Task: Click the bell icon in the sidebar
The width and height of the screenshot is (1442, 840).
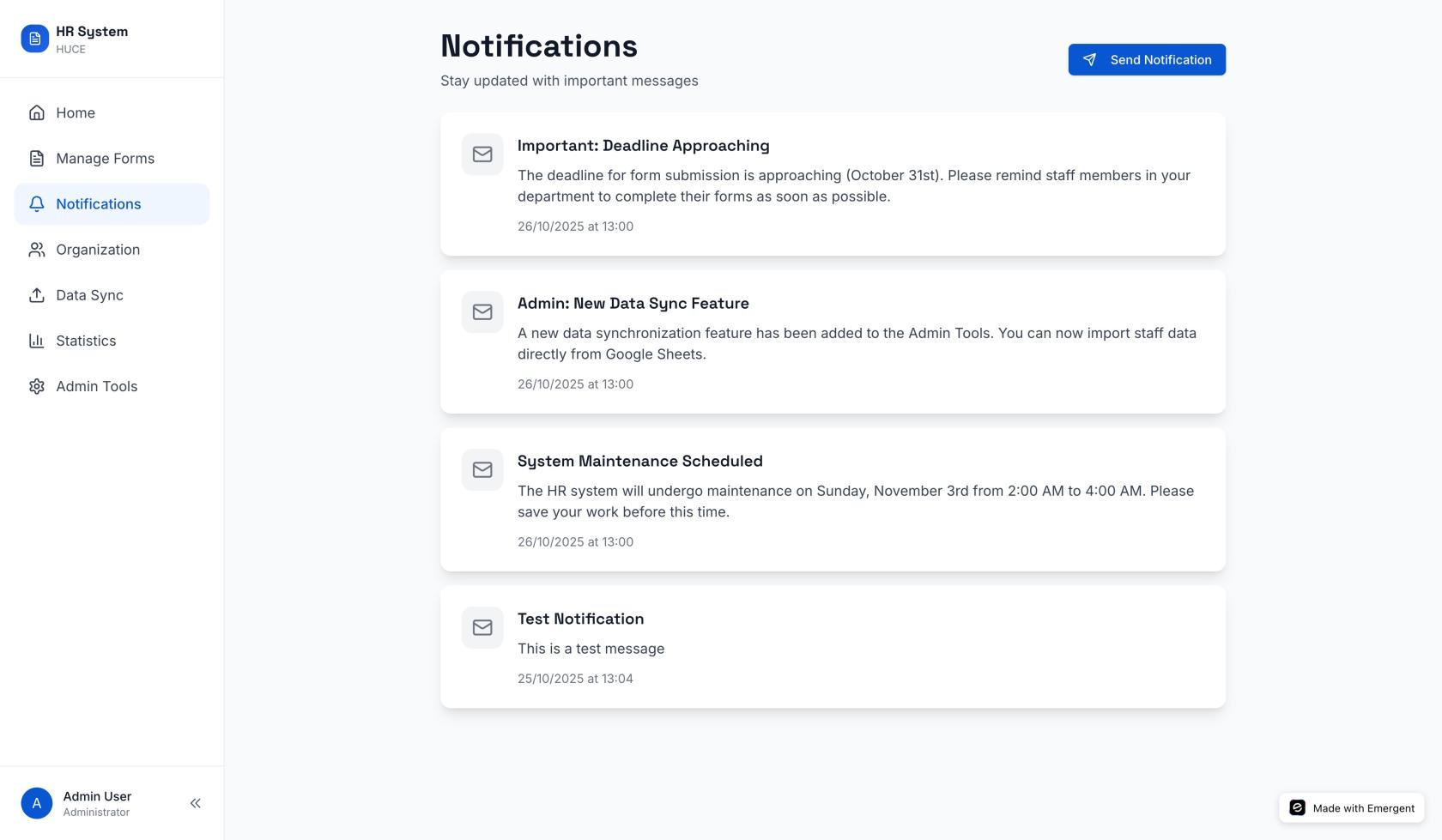Action: [37, 204]
